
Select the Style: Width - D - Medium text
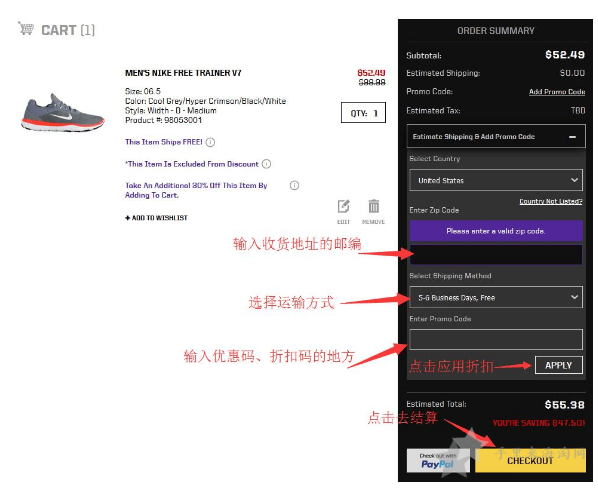pos(171,111)
